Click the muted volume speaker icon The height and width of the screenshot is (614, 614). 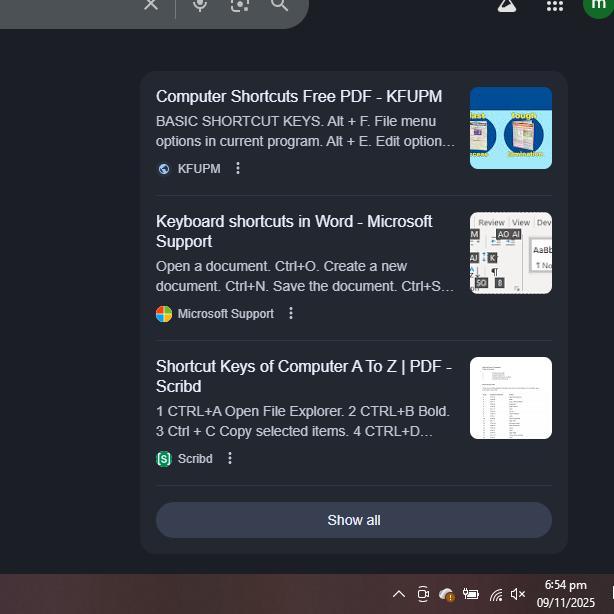pos(518,594)
